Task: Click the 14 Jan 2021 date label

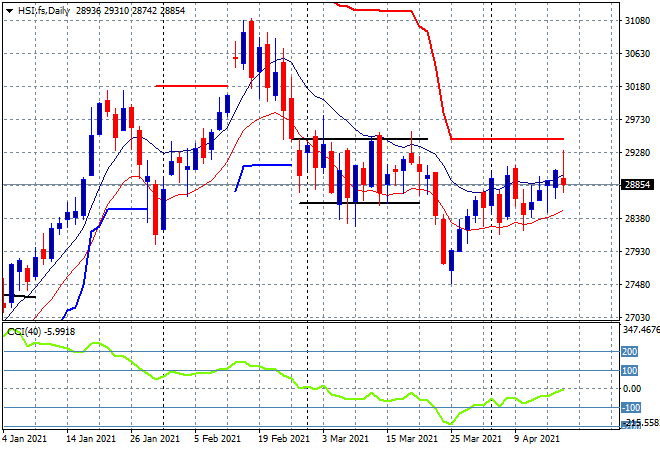Action: 90,439
